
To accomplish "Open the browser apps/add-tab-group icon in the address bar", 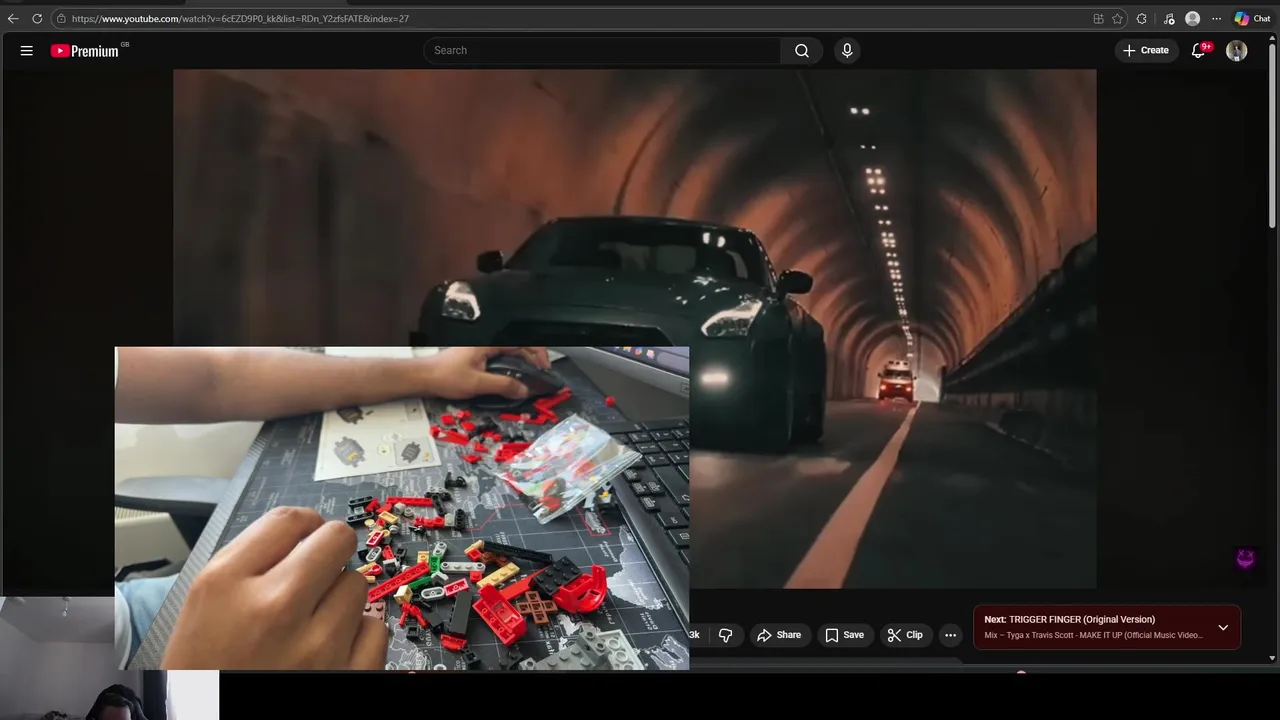I will [x=1098, y=18].
